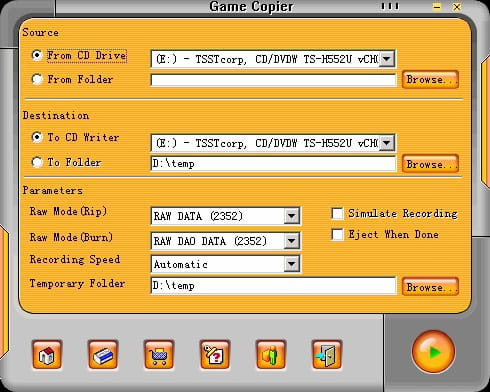Browse for the temporary folder
Screen dimensions: 490x392
[430, 287]
